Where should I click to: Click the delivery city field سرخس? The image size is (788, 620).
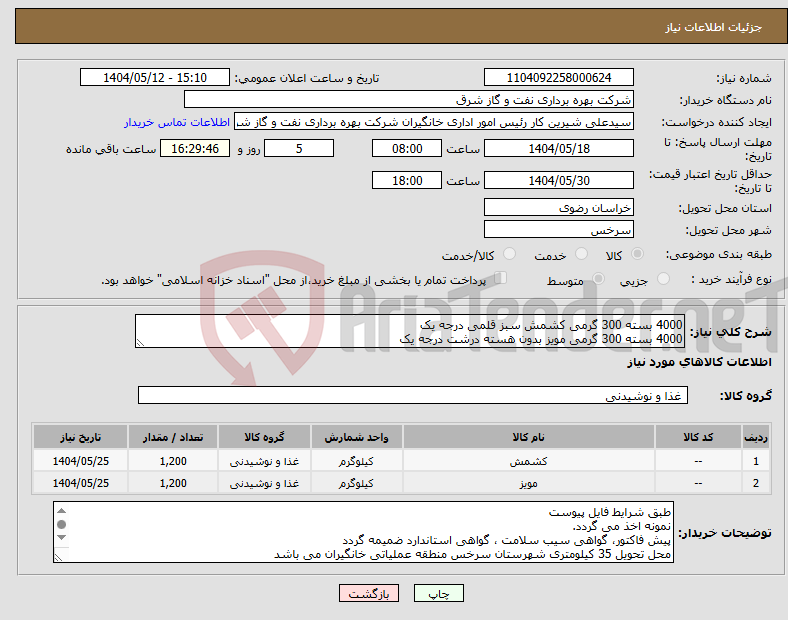(559, 230)
